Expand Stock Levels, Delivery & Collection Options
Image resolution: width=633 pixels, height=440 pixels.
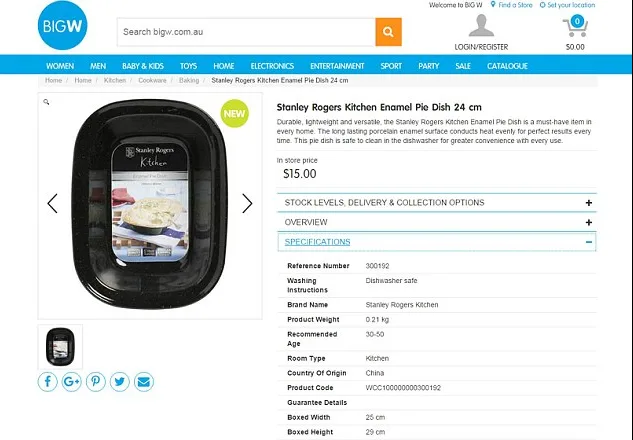[437, 203]
